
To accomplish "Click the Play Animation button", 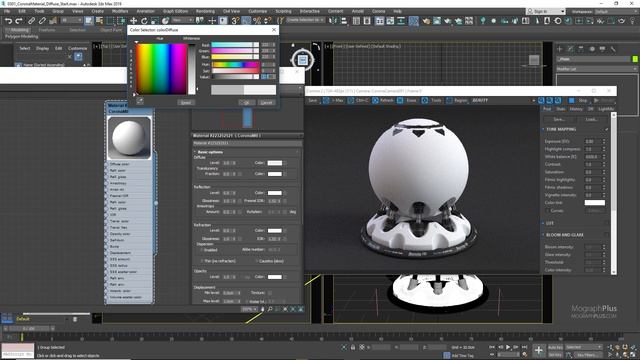I will [508, 347].
